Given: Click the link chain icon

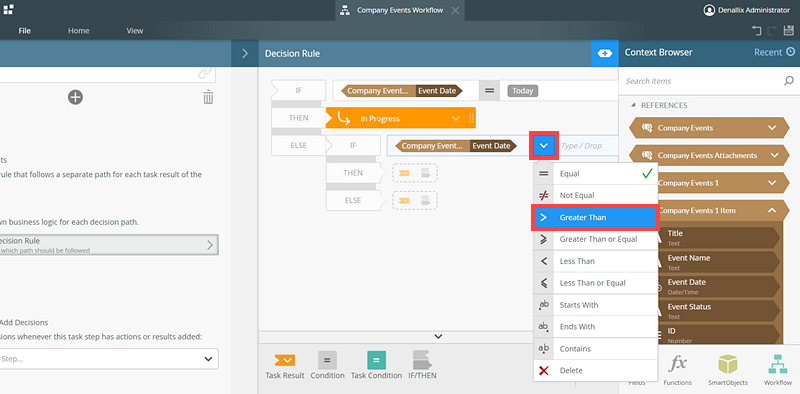Looking at the screenshot, I should pyautogui.click(x=205, y=73).
